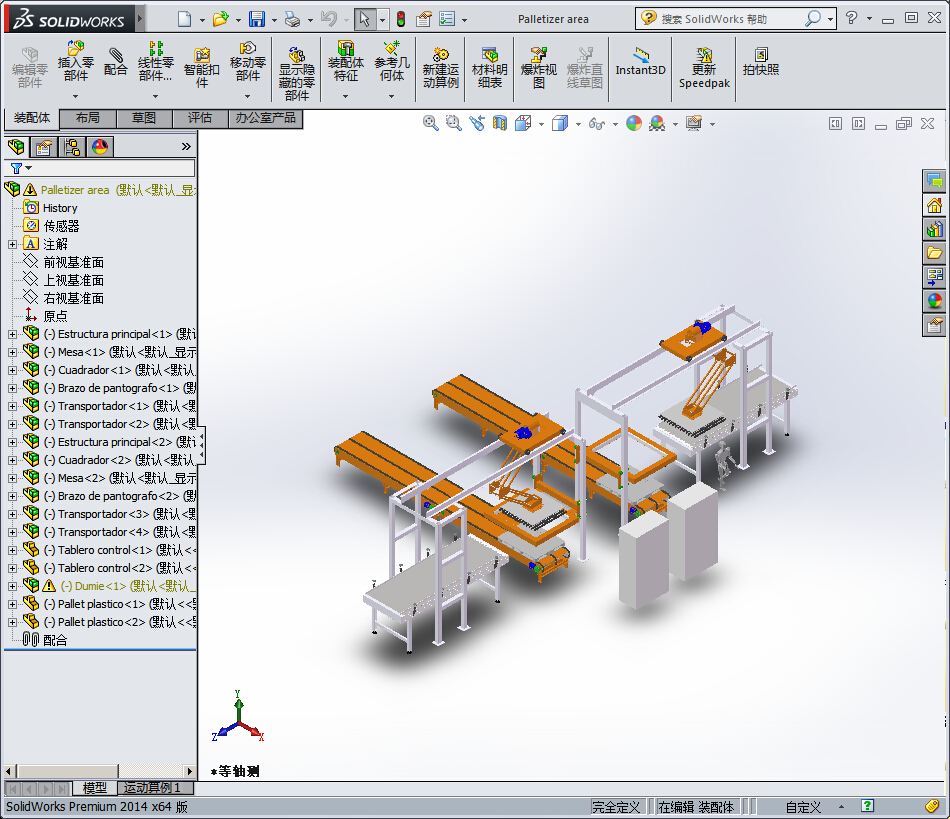950x819 pixels.
Task: Click Take Snapshot (拍快照) icon
Action: (x=761, y=62)
